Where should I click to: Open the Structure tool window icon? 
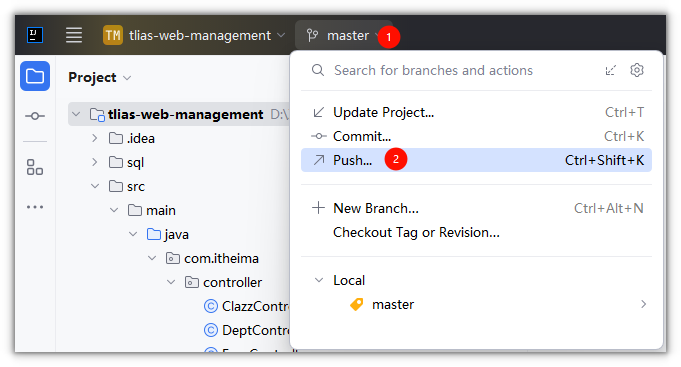coord(35,167)
